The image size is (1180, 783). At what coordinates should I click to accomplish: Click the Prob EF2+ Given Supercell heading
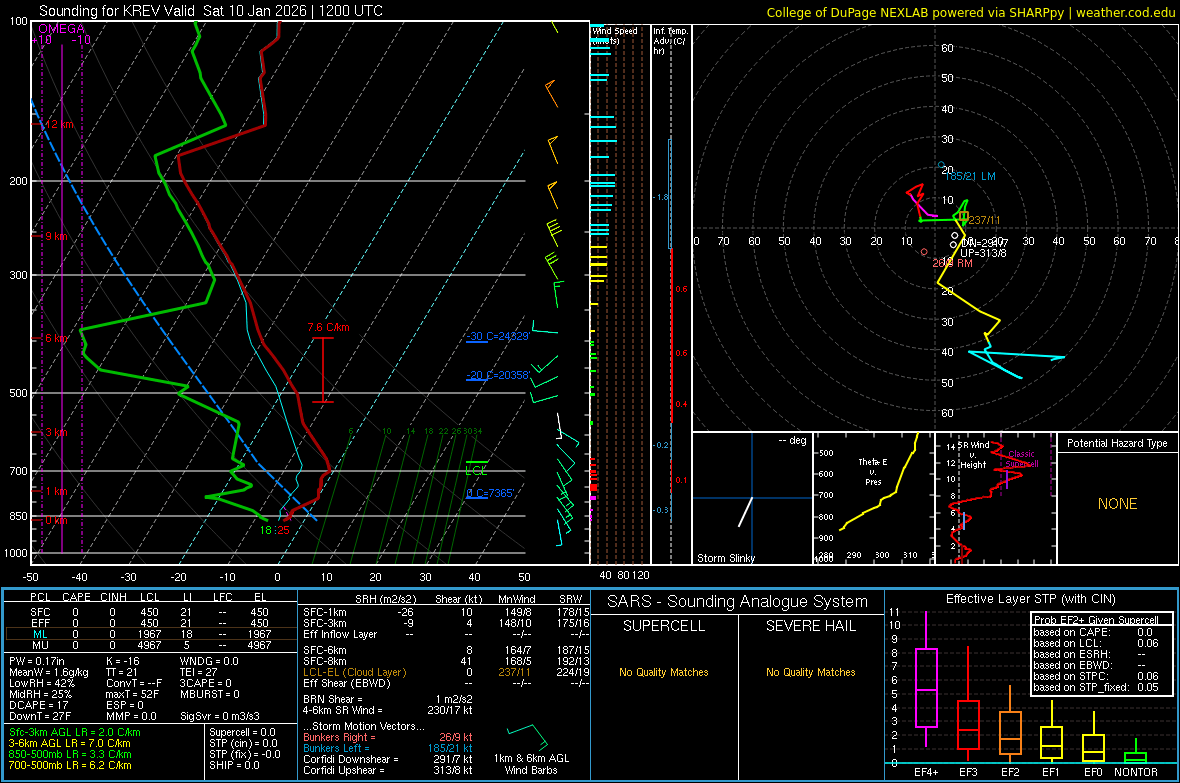1096,620
